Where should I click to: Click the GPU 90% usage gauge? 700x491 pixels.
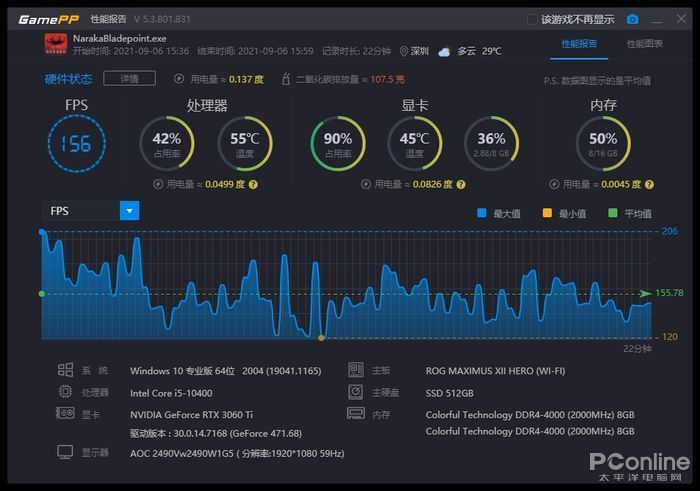[338, 144]
